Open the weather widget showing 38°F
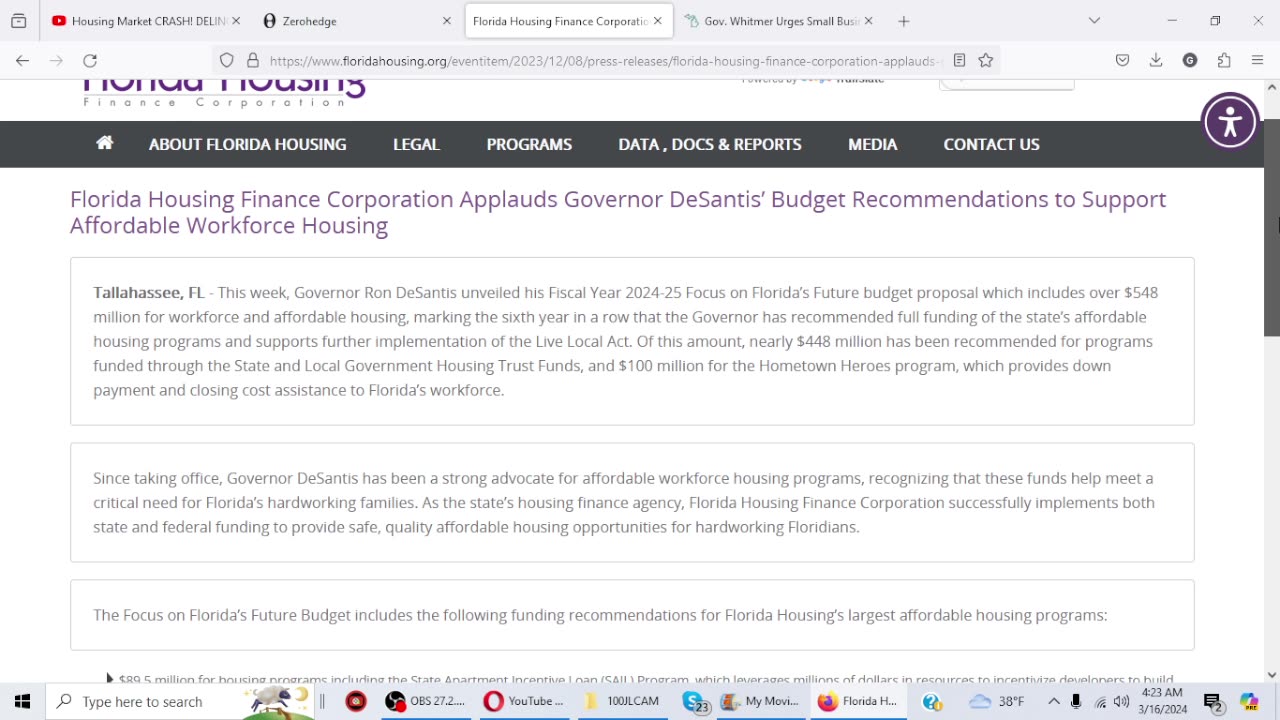 [x=998, y=701]
